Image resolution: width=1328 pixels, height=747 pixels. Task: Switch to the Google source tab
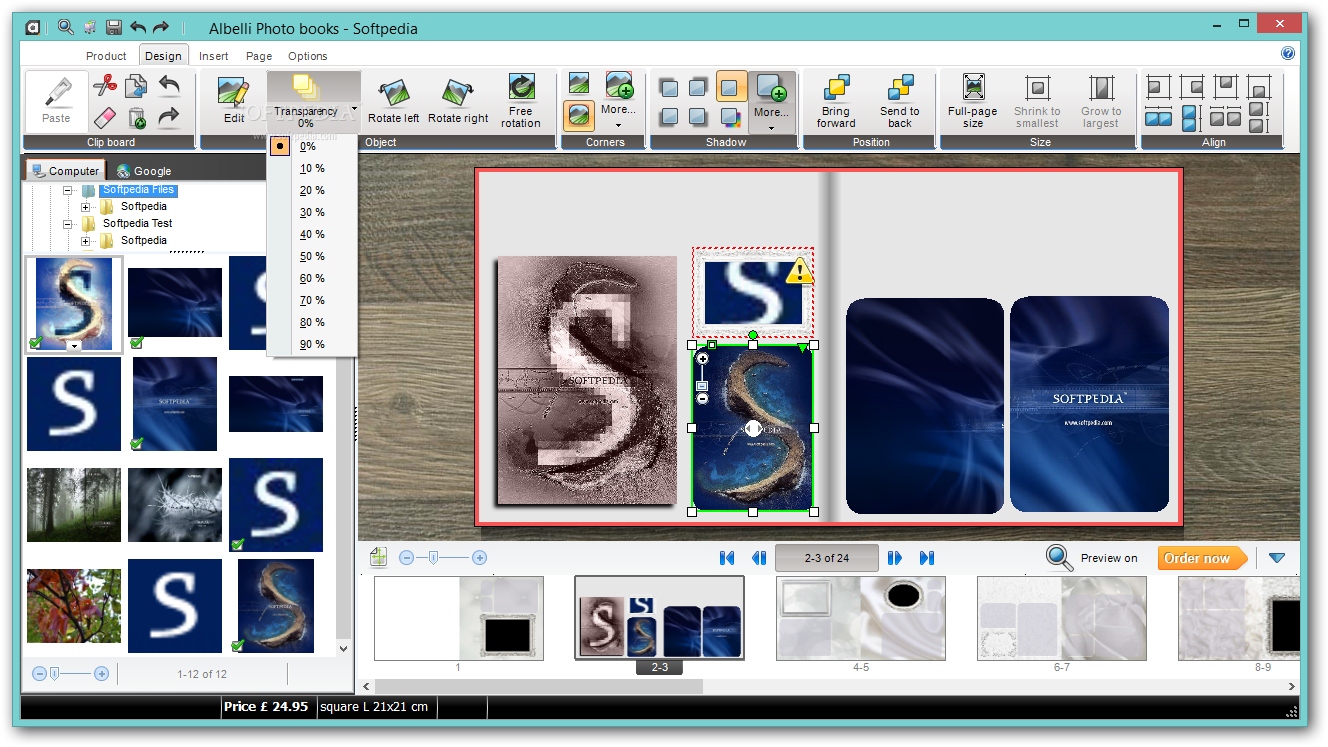pyautogui.click(x=143, y=171)
